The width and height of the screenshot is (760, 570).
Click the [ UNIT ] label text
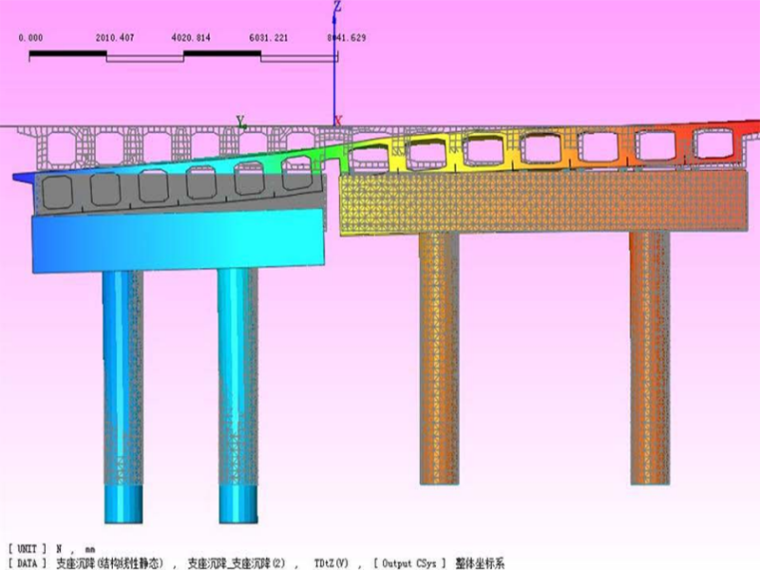pyautogui.click(x=27, y=549)
